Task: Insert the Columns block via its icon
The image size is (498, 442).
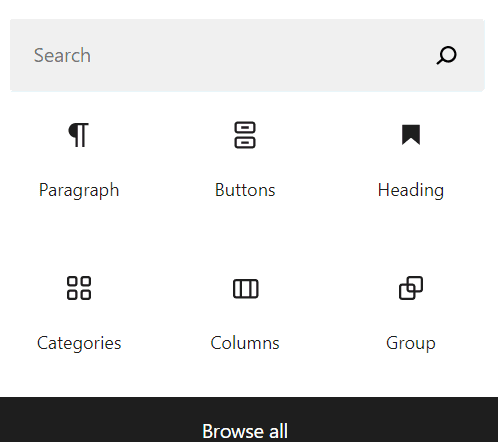Action: point(245,289)
